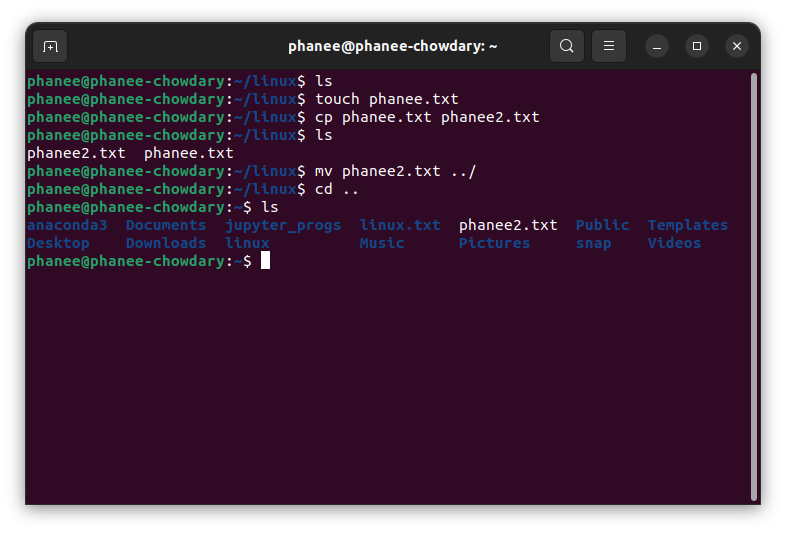
Task: Open a new terminal tab
Action: click(x=50, y=47)
